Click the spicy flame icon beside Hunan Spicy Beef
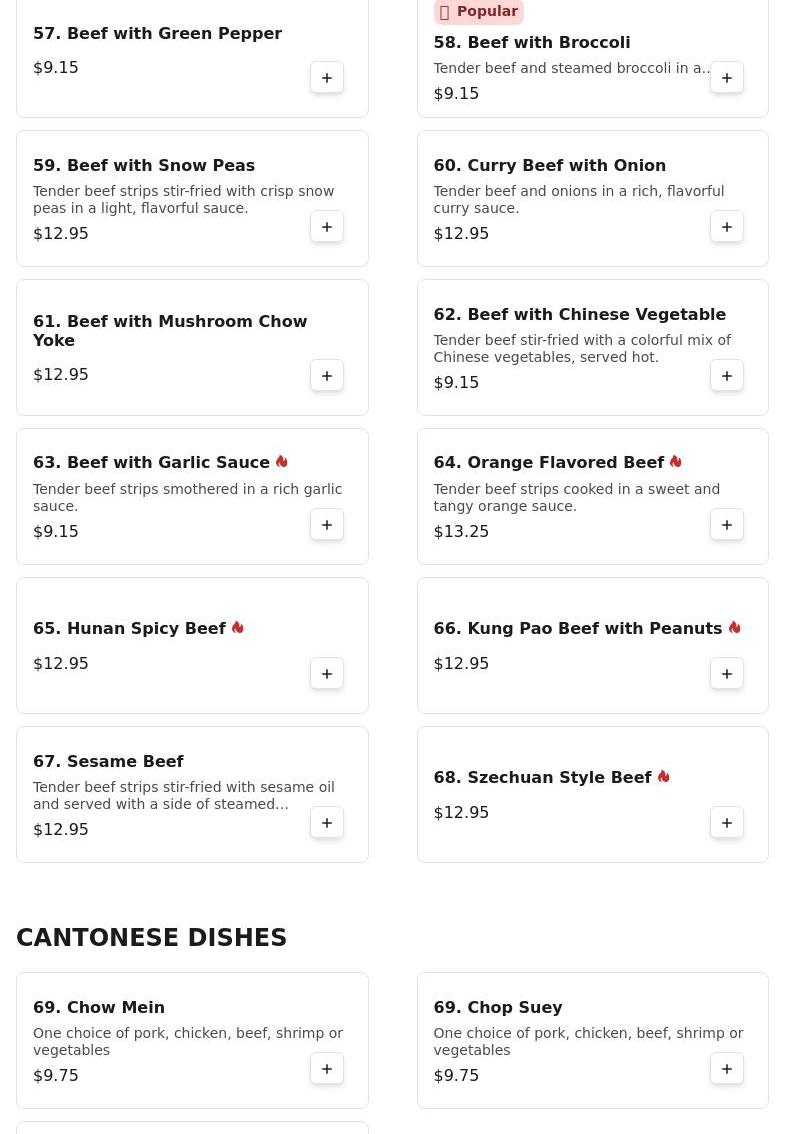 (x=238, y=628)
